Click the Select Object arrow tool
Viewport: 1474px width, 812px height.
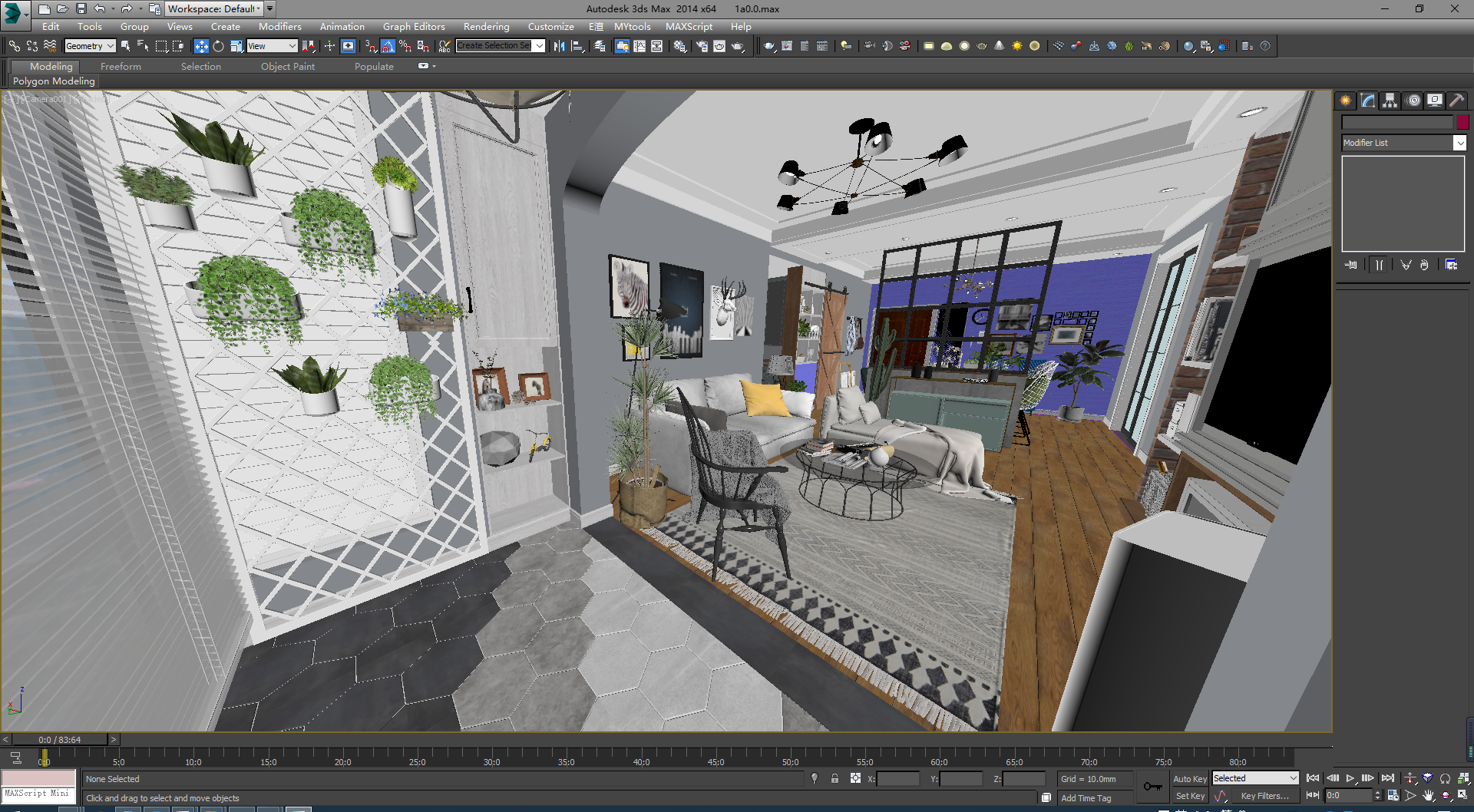point(126,46)
